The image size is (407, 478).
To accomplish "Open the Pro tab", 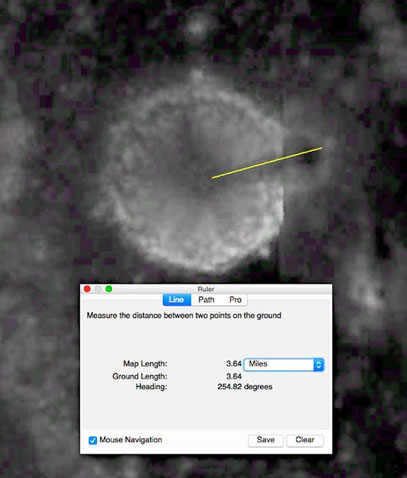I will pyautogui.click(x=235, y=300).
